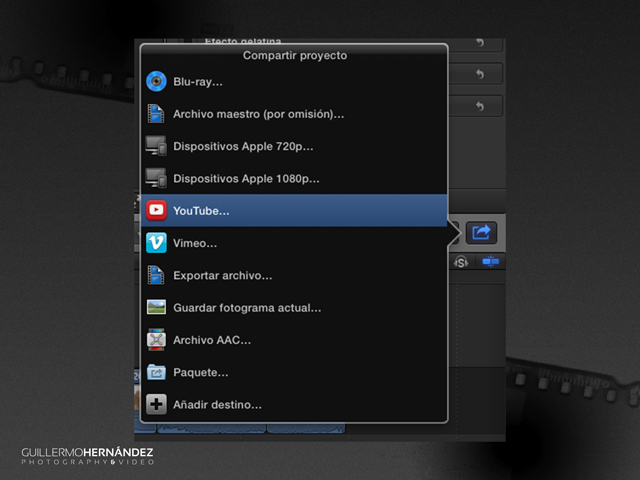
Task: Choose Exportar archivo option
Action: (294, 275)
